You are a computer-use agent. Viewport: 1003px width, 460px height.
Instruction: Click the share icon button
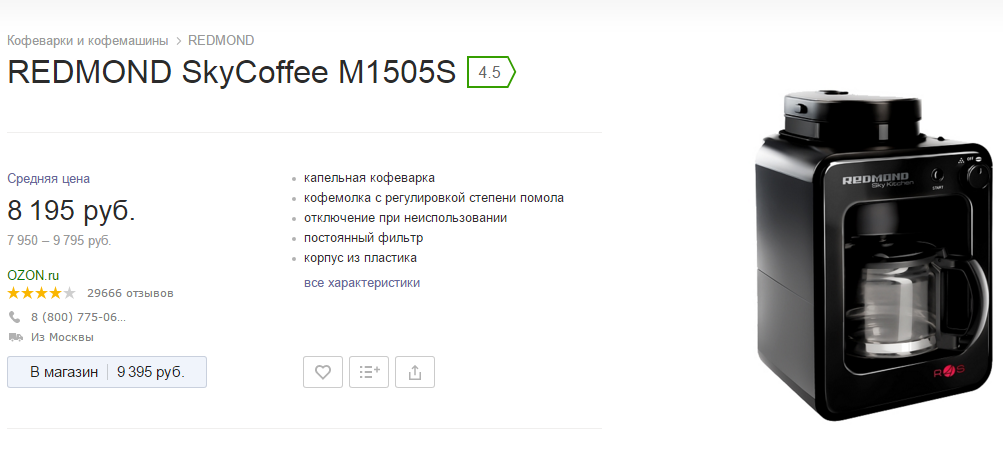coord(415,372)
